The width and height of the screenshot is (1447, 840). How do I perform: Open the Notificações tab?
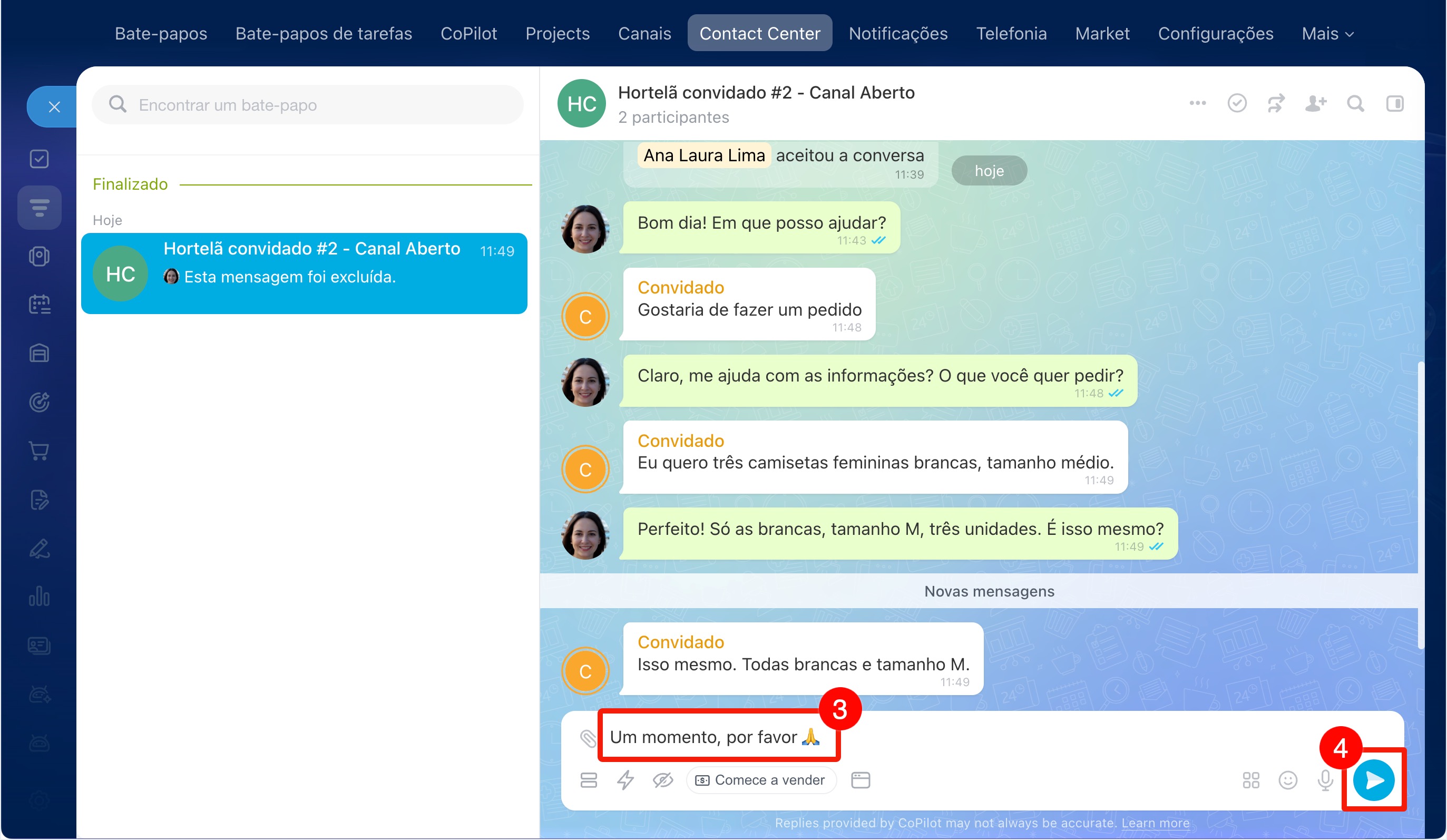(898, 33)
